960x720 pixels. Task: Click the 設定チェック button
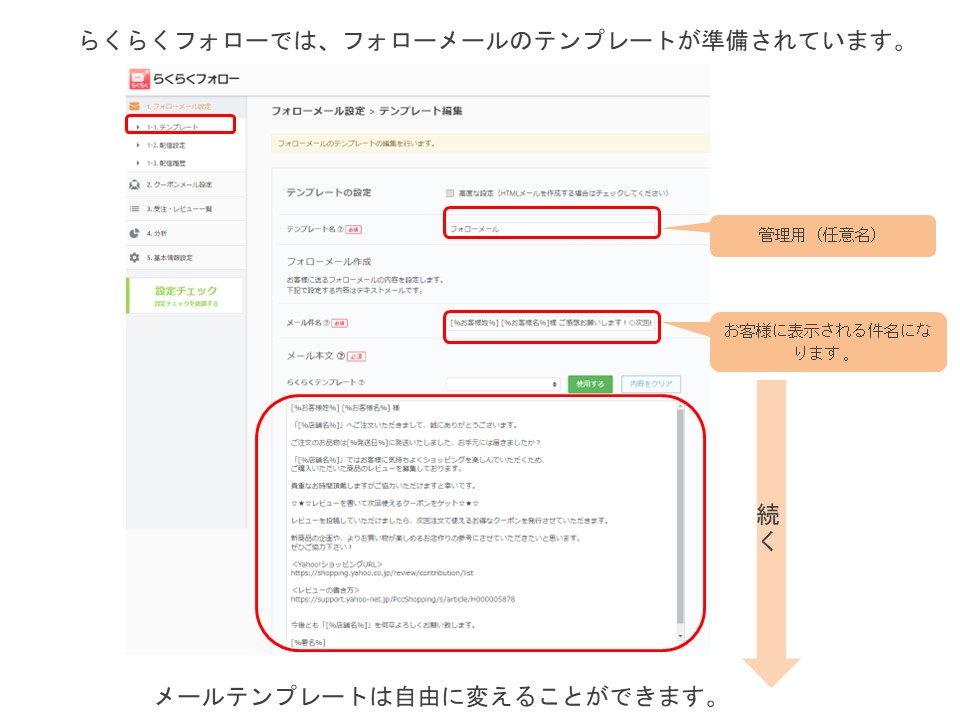[186, 295]
